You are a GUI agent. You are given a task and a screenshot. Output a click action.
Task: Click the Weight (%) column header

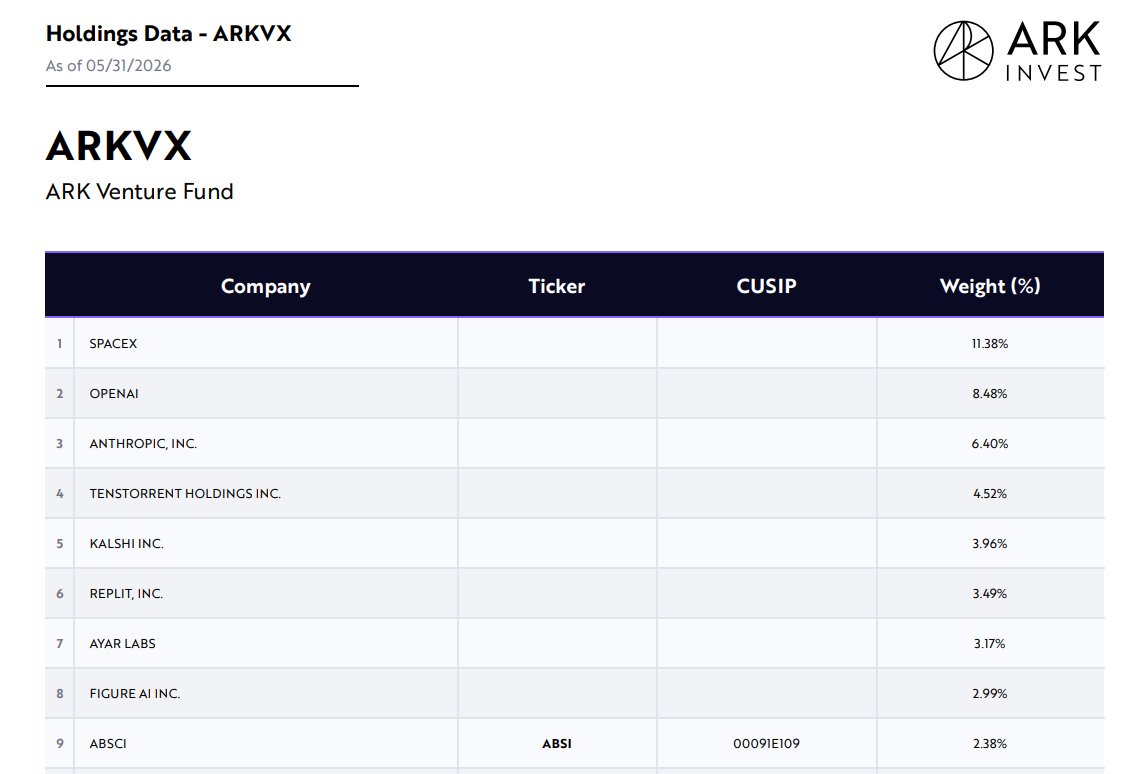990,286
